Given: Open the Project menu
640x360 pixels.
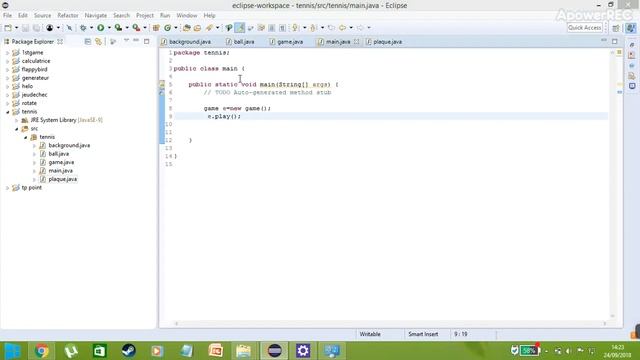Looking at the screenshot, I should [144, 16].
